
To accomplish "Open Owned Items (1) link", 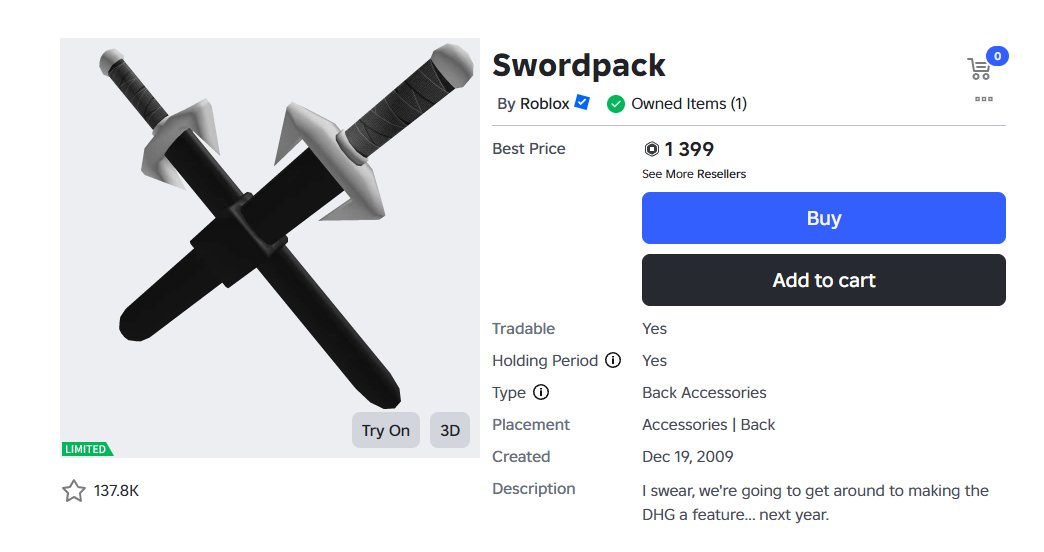I will (x=689, y=104).
